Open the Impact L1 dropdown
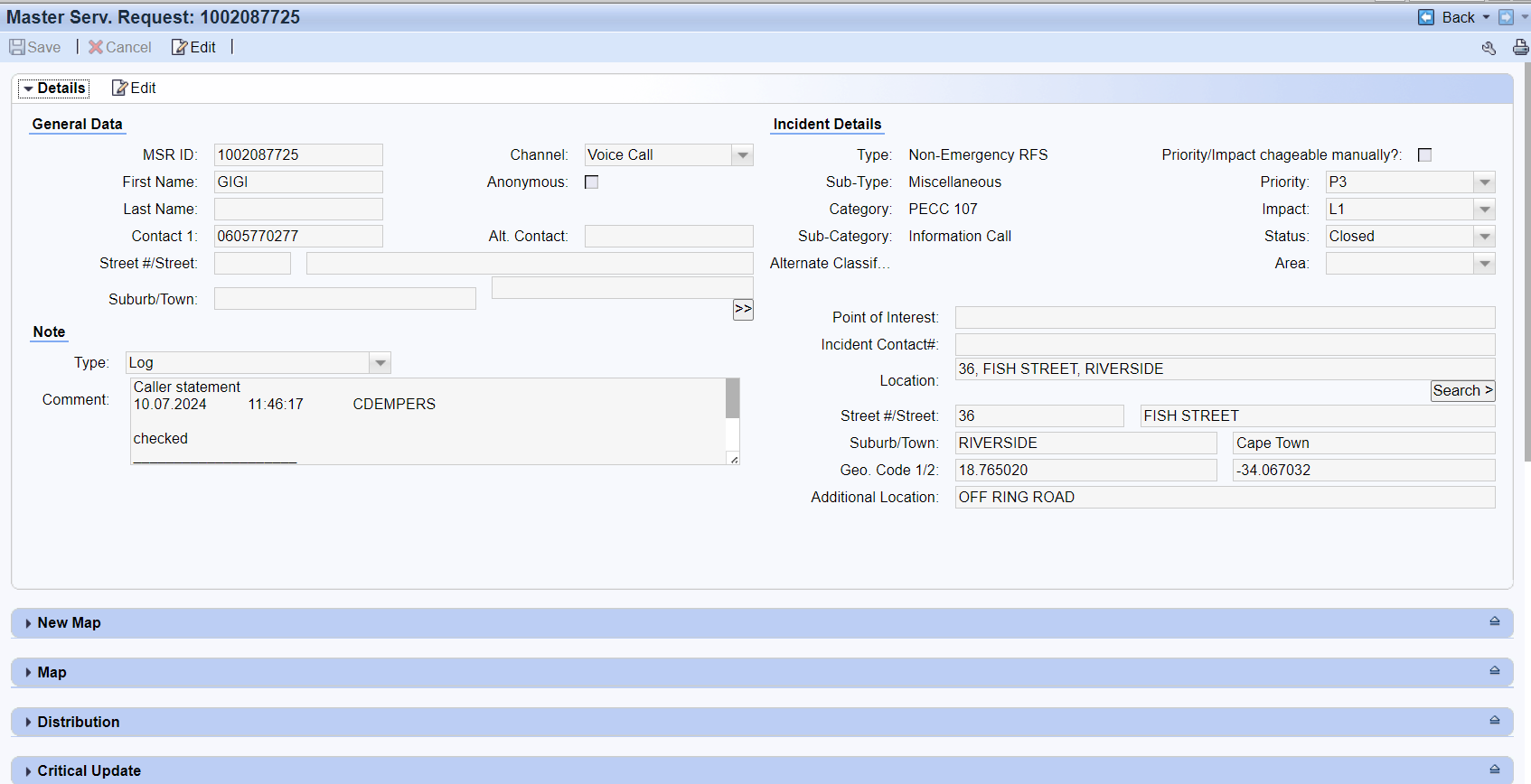This screenshot has width=1531, height=784. click(x=1484, y=210)
